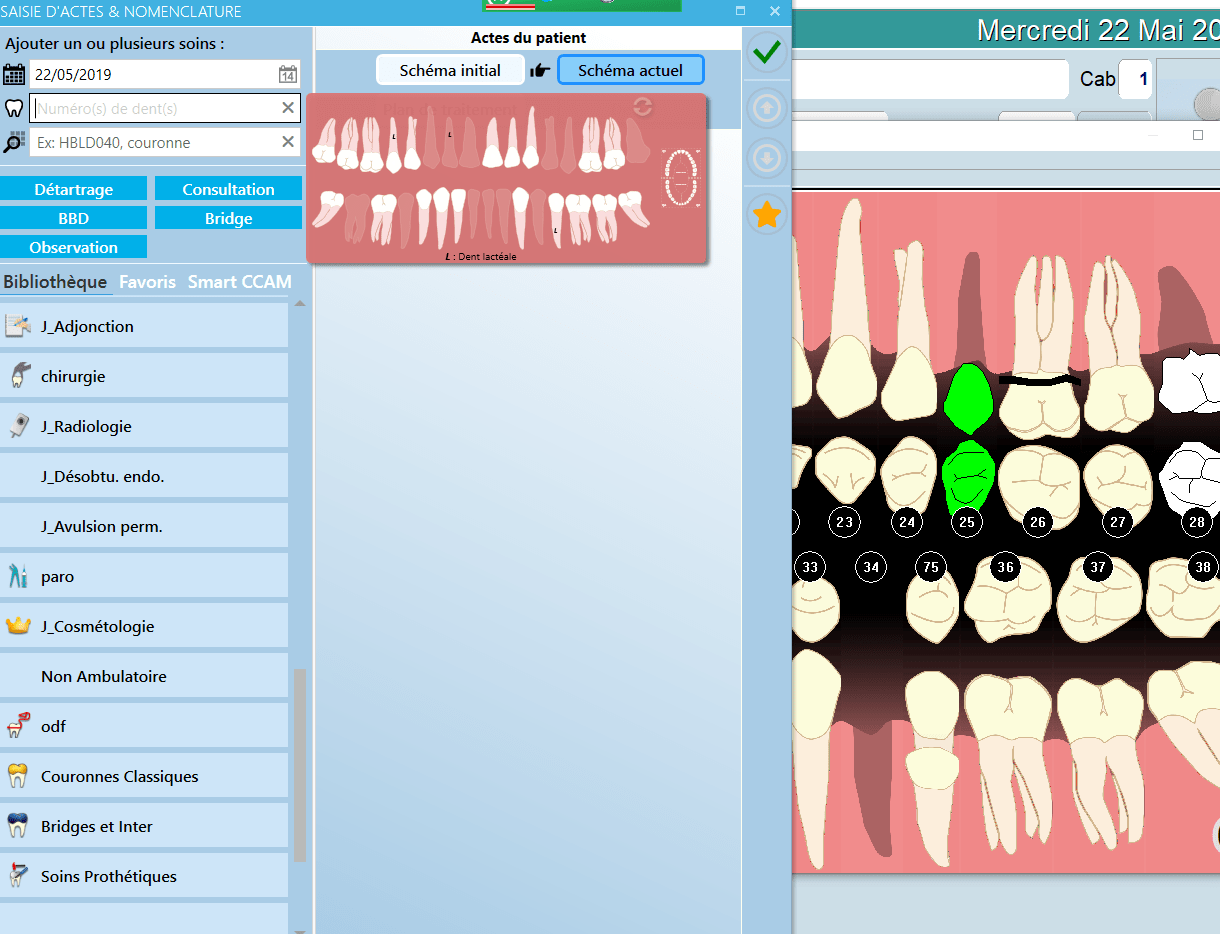Click the refresh icon above tooth chart
Image resolution: width=1220 pixels, height=934 pixels.
643,107
